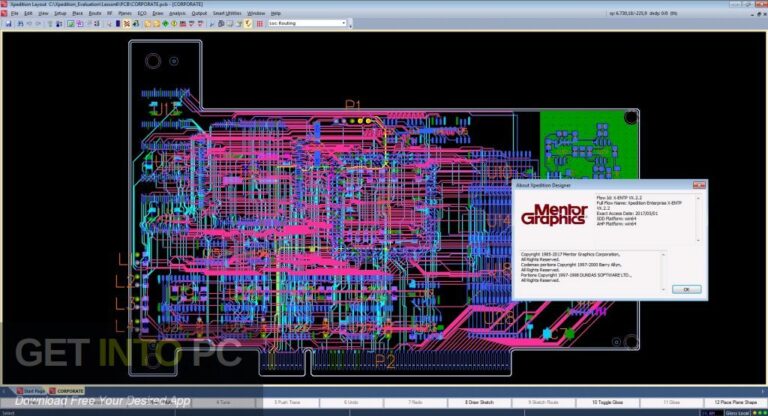
Task: Click the purple squares toolbar icon
Action: click(79, 24)
